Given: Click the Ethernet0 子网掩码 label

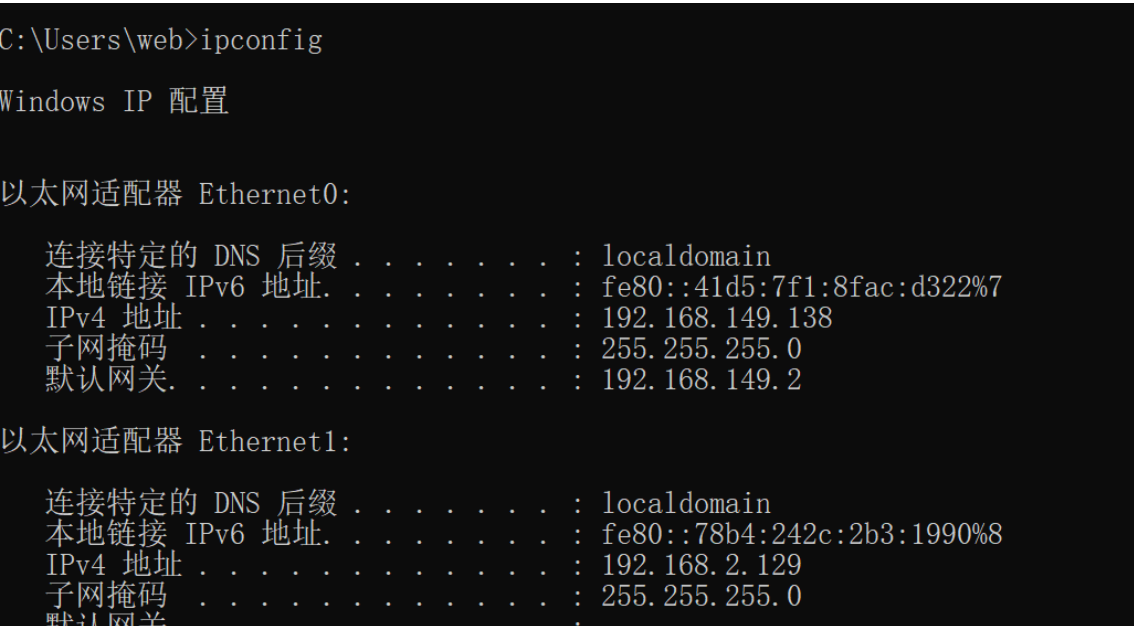Looking at the screenshot, I should (106, 348).
